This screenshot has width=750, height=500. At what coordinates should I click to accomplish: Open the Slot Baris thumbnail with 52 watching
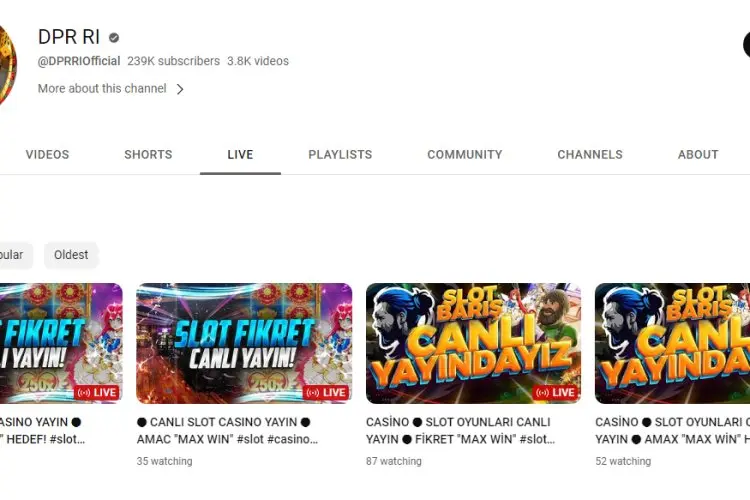click(x=672, y=344)
